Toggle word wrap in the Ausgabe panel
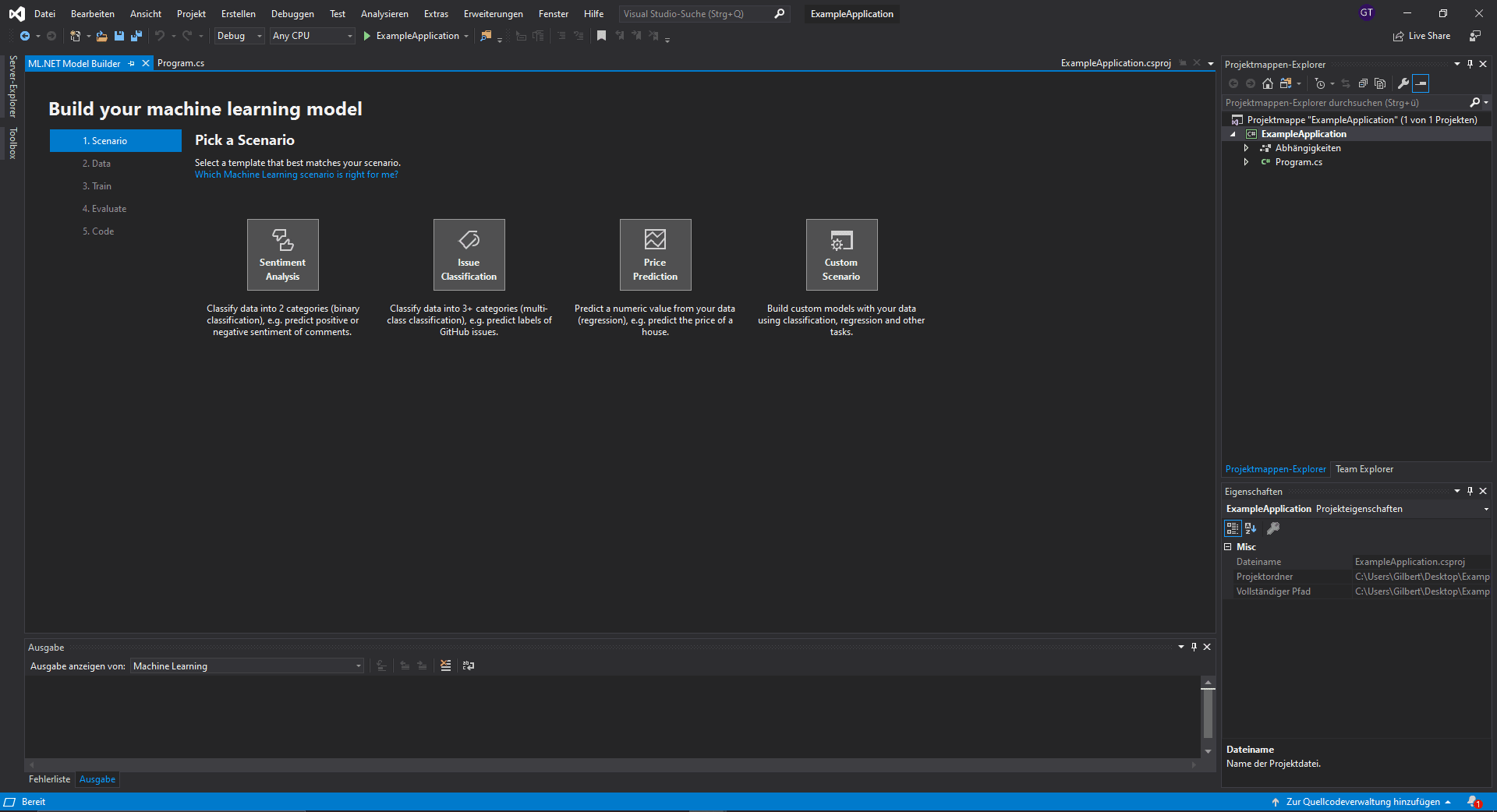The image size is (1497, 812). click(x=468, y=665)
